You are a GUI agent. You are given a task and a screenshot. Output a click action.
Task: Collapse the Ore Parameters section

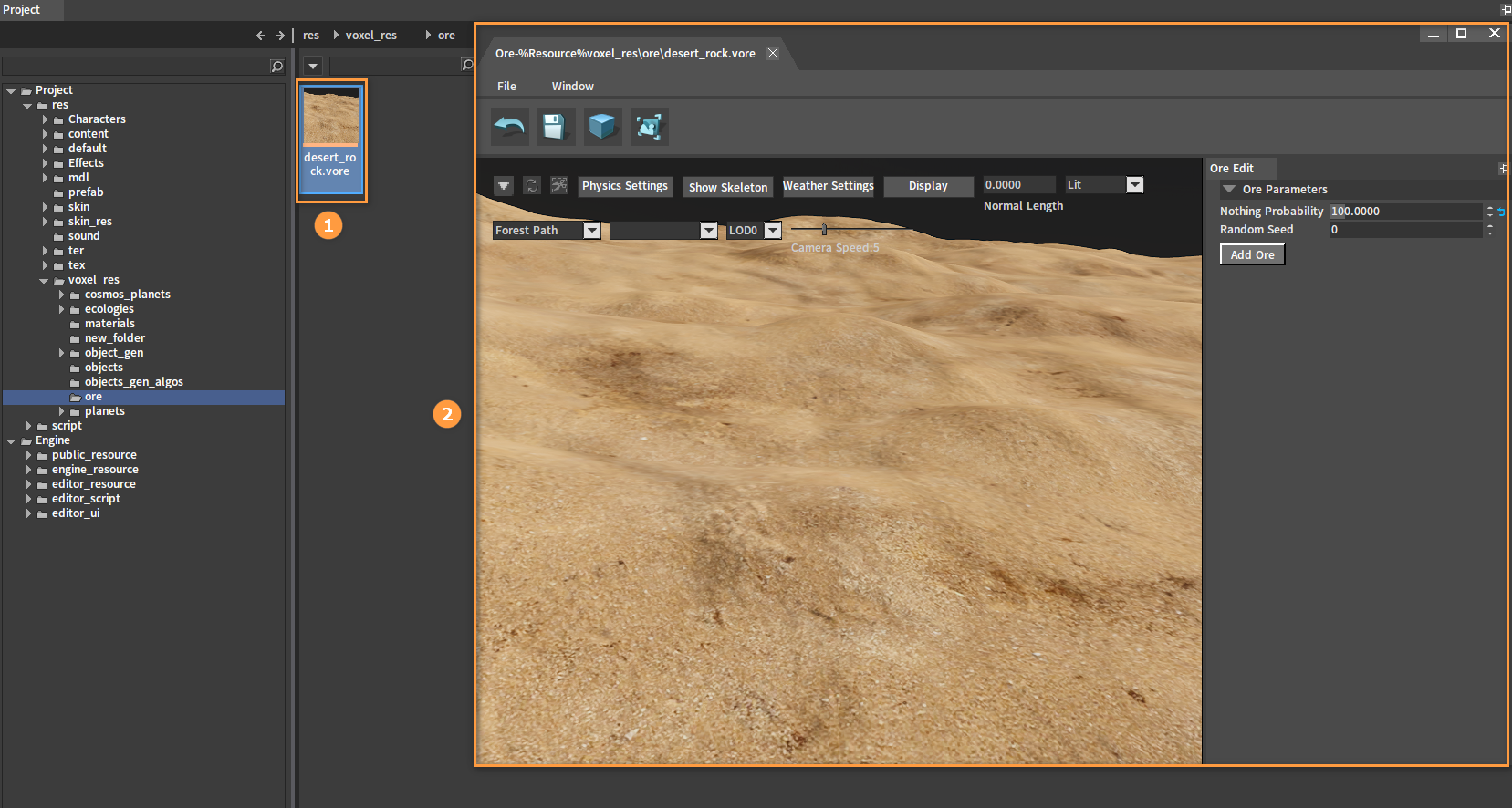[x=1229, y=190]
